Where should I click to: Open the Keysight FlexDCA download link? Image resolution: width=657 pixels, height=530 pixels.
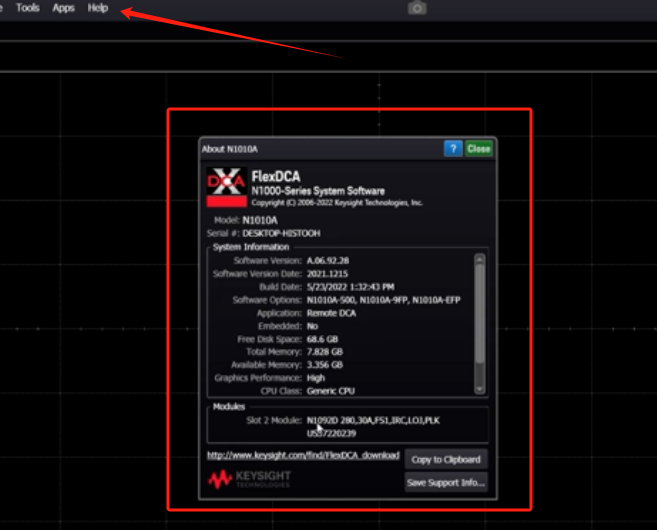click(x=302, y=455)
